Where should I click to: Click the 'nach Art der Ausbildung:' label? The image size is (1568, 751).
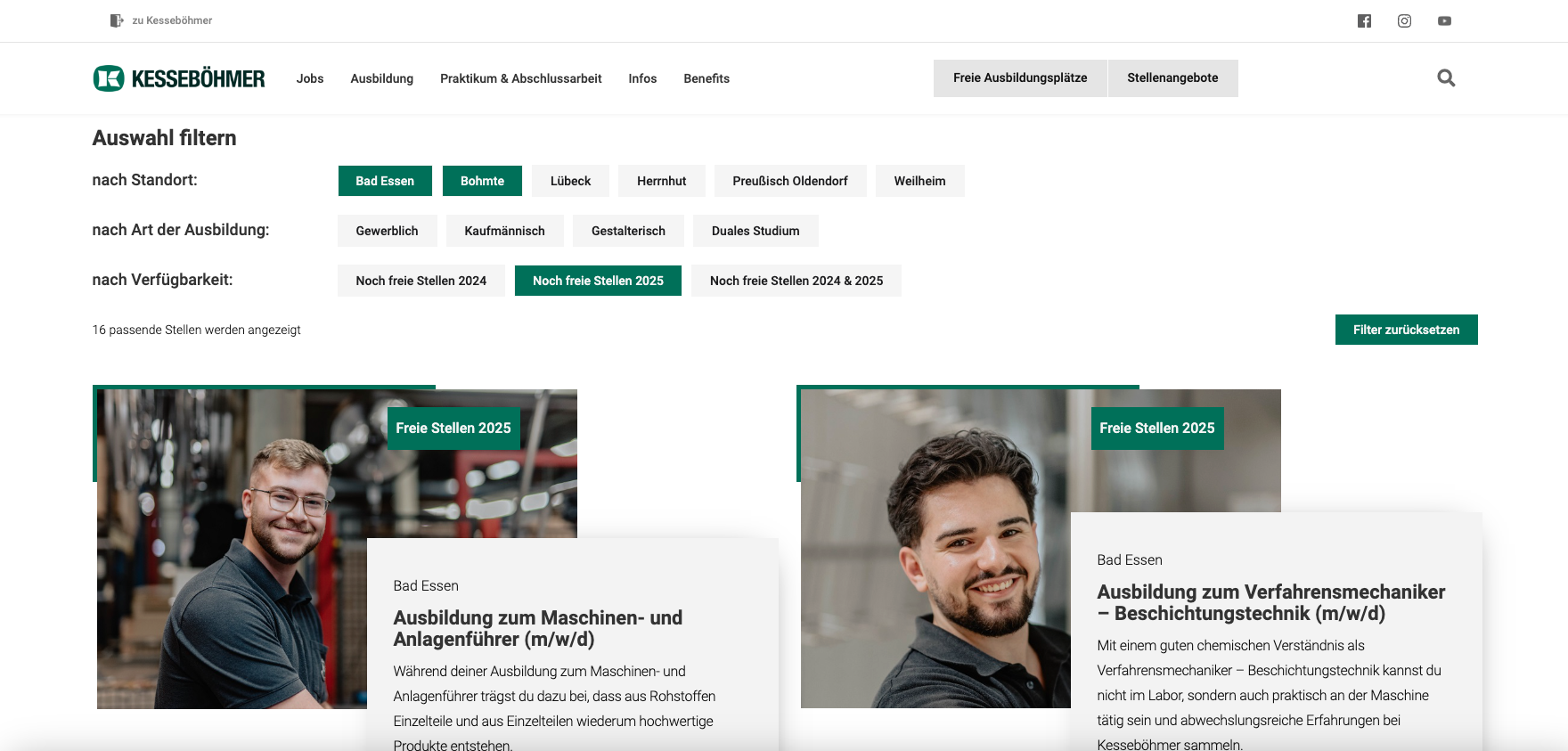tap(181, 230)
